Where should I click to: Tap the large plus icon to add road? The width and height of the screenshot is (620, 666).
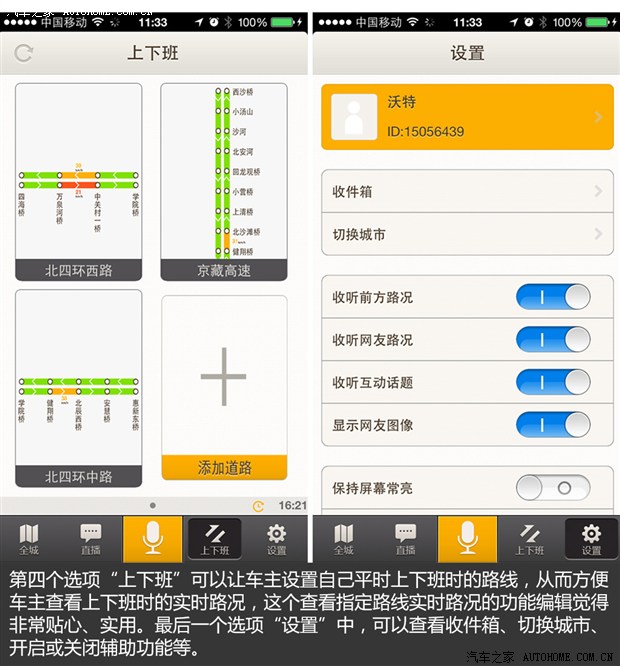pyautogui.click(x=223, y=376)
